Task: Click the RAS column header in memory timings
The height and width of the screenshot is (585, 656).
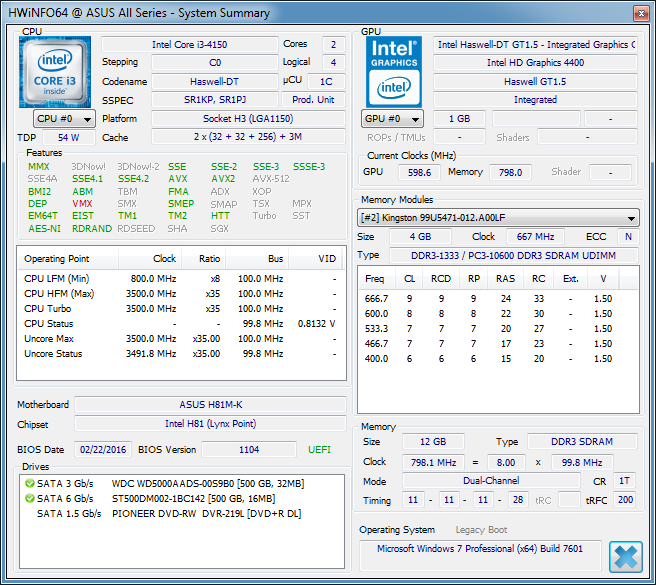Action: 505,279
